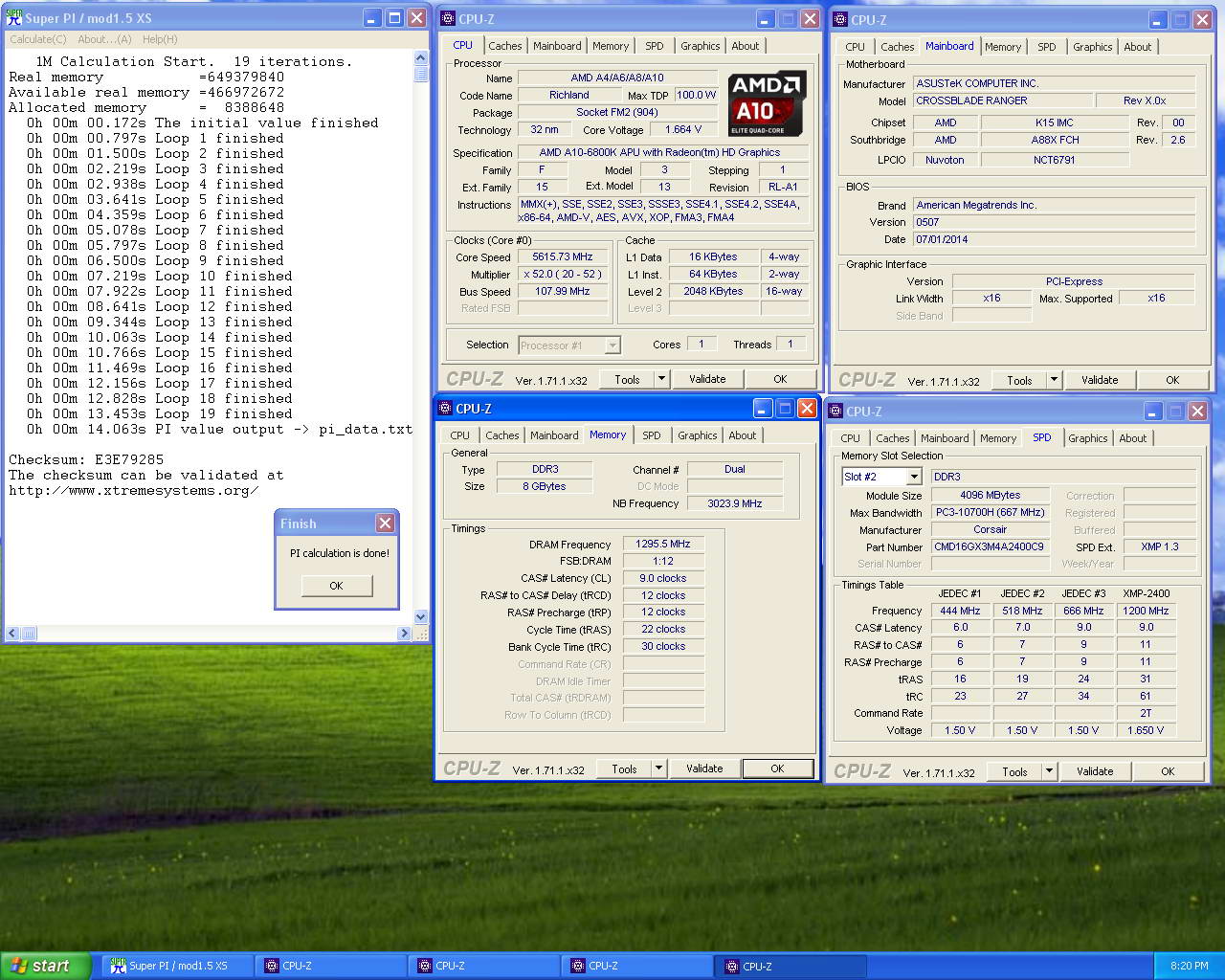Click Tools button in the Mainboard window

coord(1019,380)
